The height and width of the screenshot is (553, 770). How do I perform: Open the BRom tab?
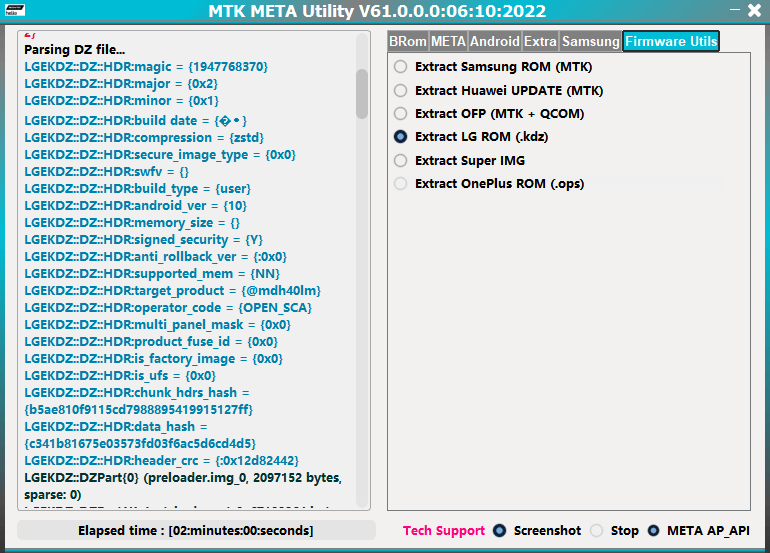click(x=408, y=41)
